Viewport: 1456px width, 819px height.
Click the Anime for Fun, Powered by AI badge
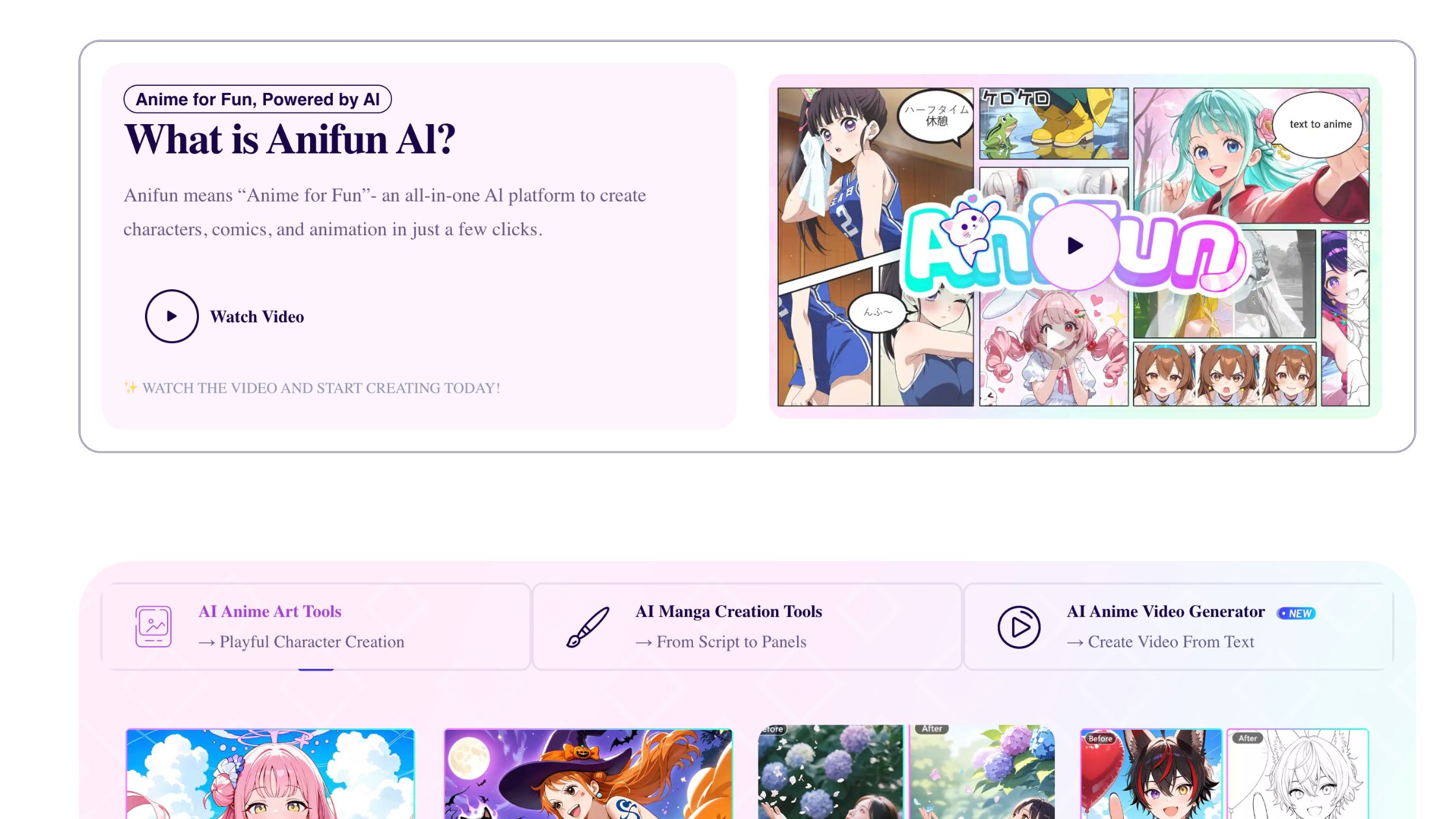coord(257,99)
